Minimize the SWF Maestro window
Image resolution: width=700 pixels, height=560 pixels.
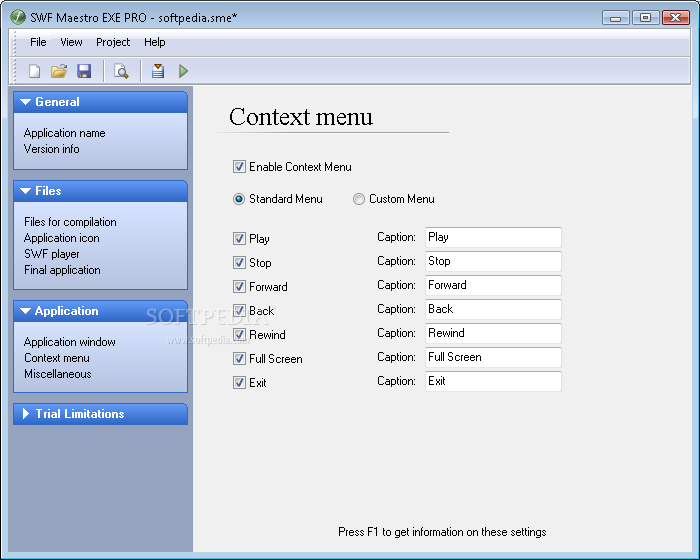click(616, 18)
